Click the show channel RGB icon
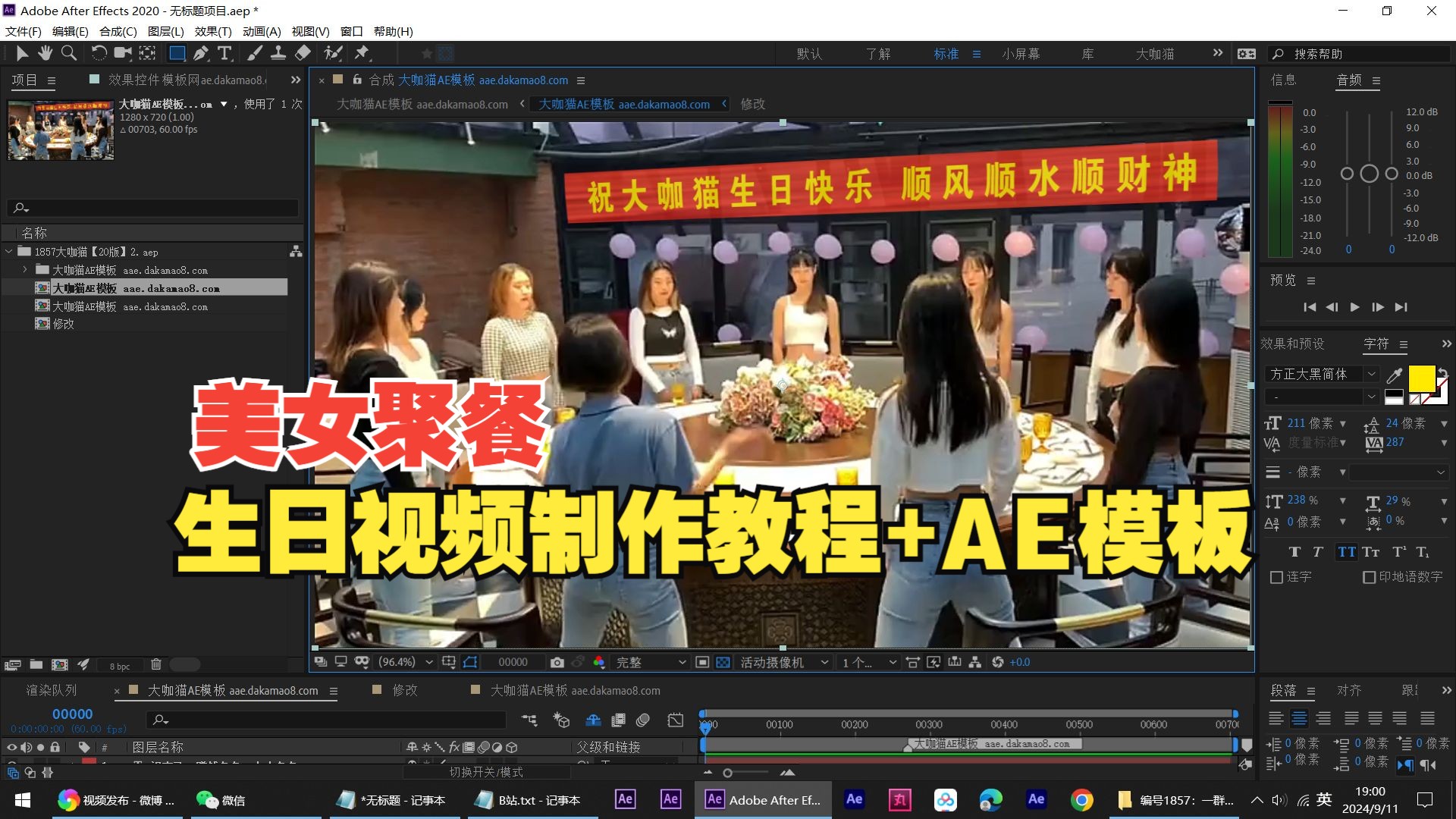 point(599,662)
